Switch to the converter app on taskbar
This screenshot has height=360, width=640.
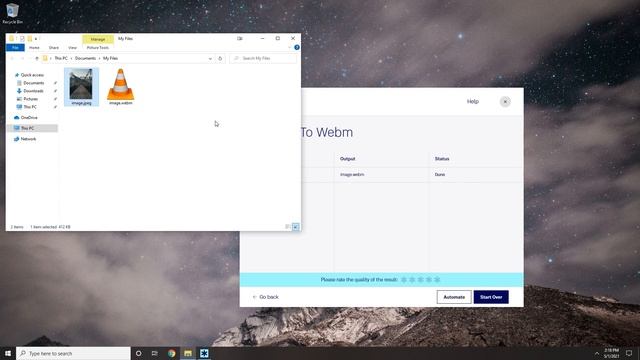[204, 353]
